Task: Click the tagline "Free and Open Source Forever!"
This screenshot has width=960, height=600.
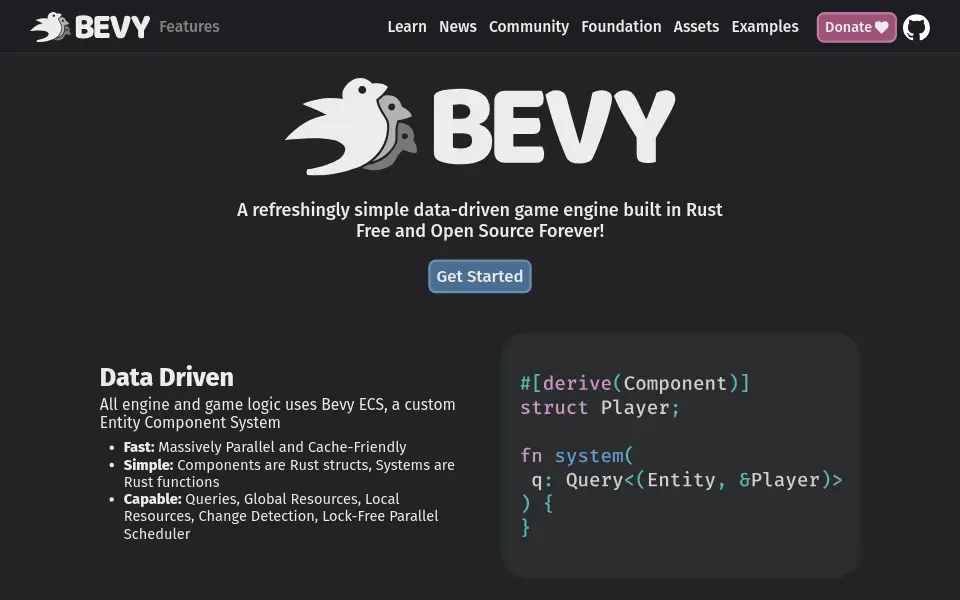Action: (480, 231)
